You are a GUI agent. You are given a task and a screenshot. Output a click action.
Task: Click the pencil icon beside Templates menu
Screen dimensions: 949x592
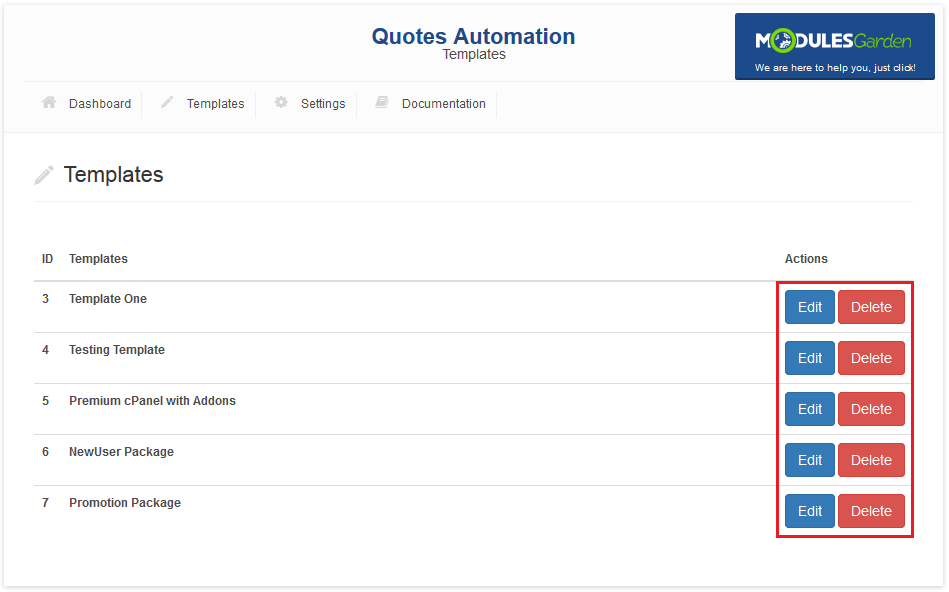167,103
